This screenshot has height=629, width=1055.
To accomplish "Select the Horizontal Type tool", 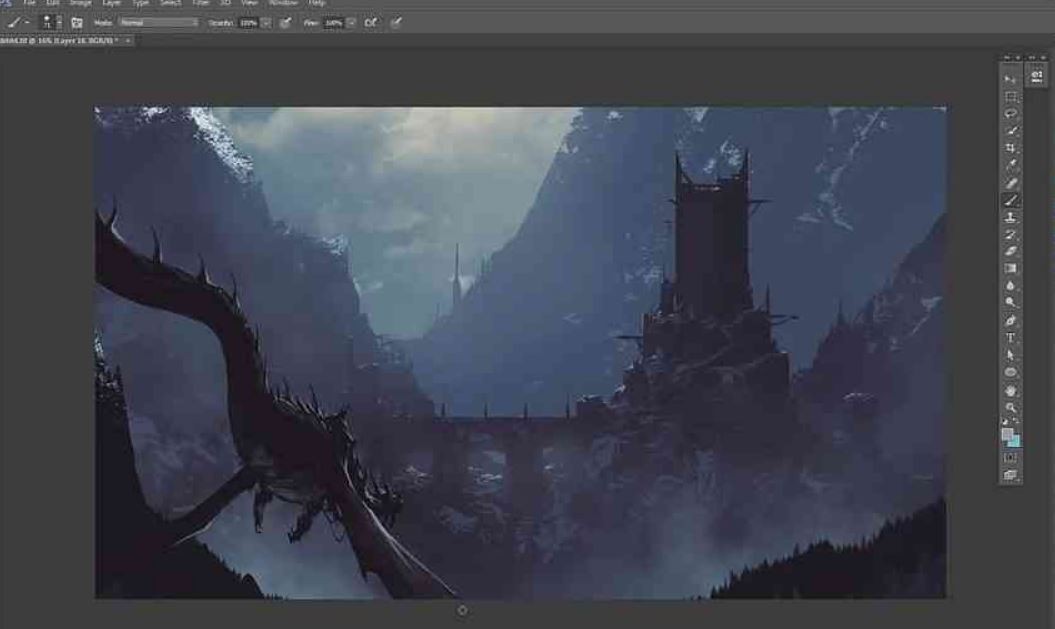I will tap(1011, 338).
